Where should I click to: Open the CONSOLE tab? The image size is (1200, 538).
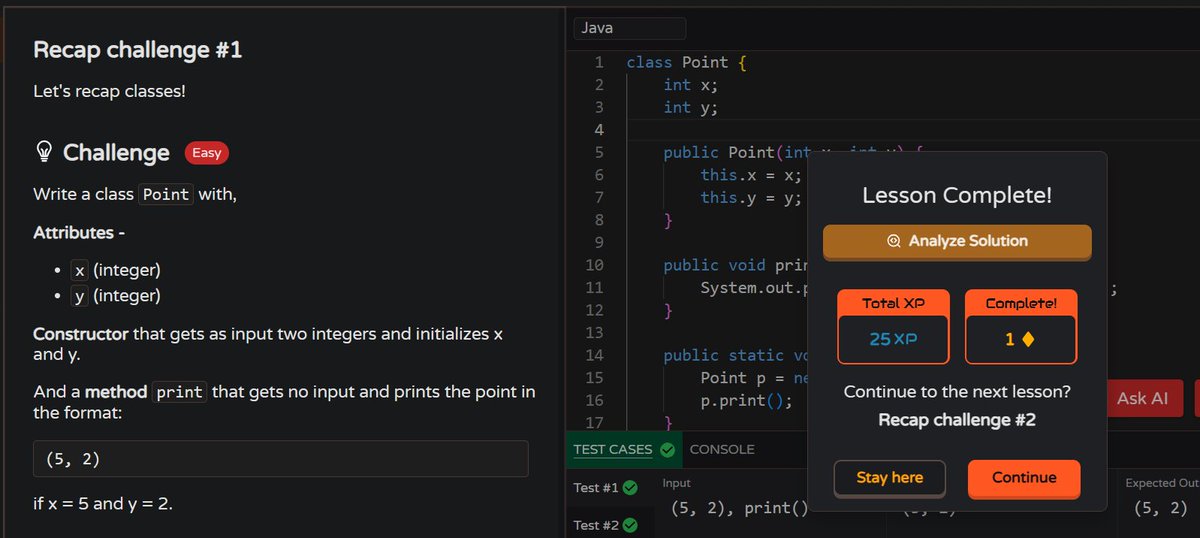722,449
